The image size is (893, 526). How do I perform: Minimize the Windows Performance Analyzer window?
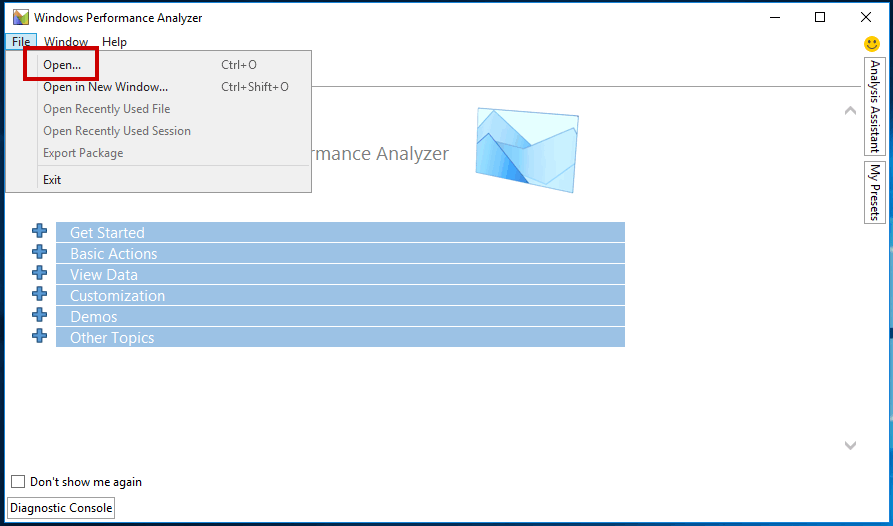(775, 18)
